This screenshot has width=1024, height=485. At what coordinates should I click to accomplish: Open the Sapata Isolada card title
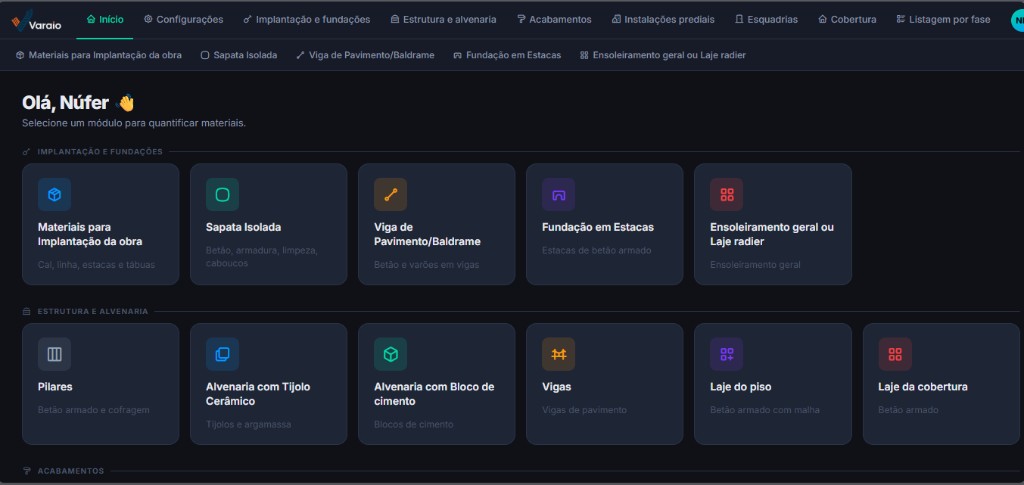(244, 227)
